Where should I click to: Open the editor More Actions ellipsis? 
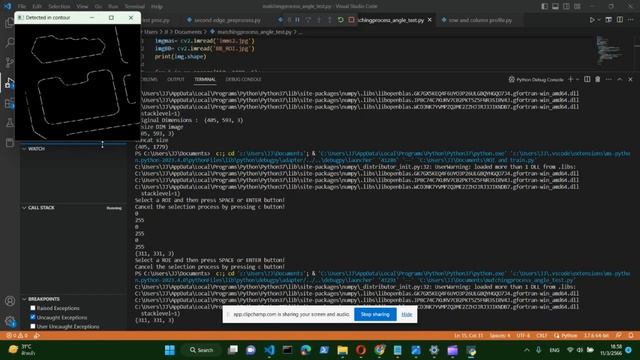(631, 20)
